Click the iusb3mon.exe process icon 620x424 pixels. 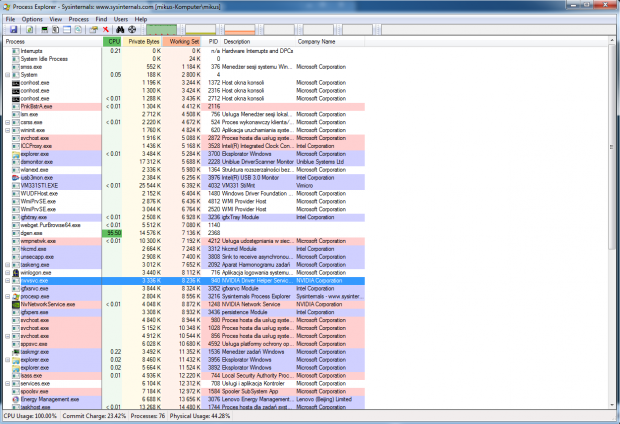click(x=16, y=178)
